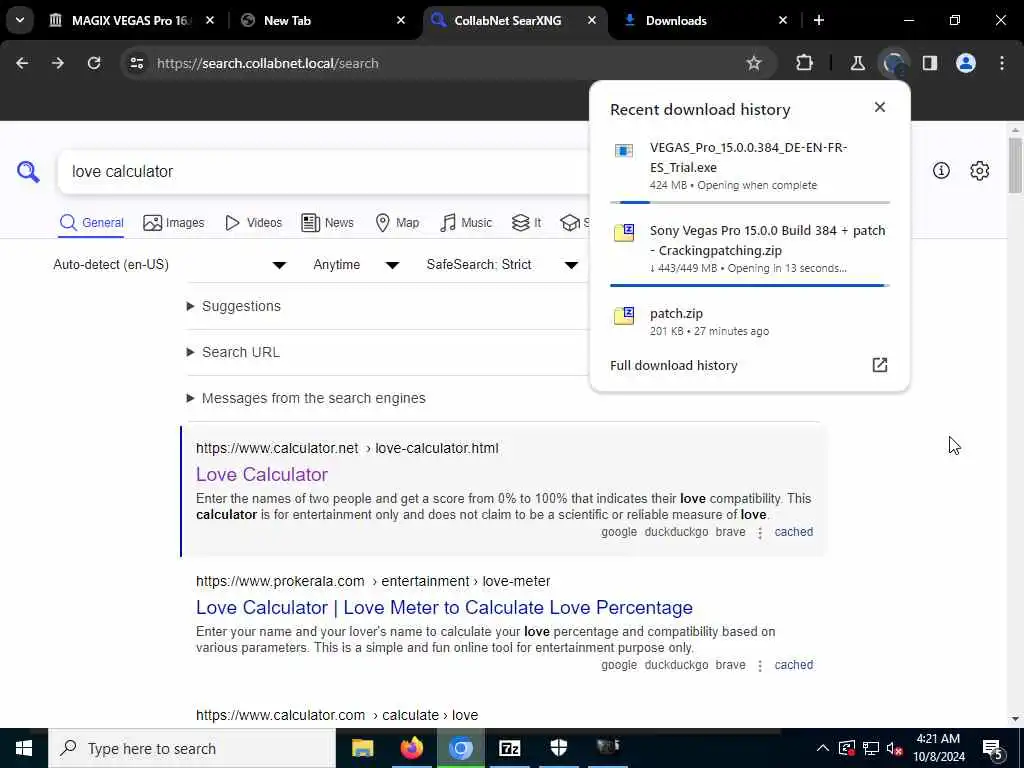
Task: Open a new browser tab with plus
Action: (x=819, y=20)
